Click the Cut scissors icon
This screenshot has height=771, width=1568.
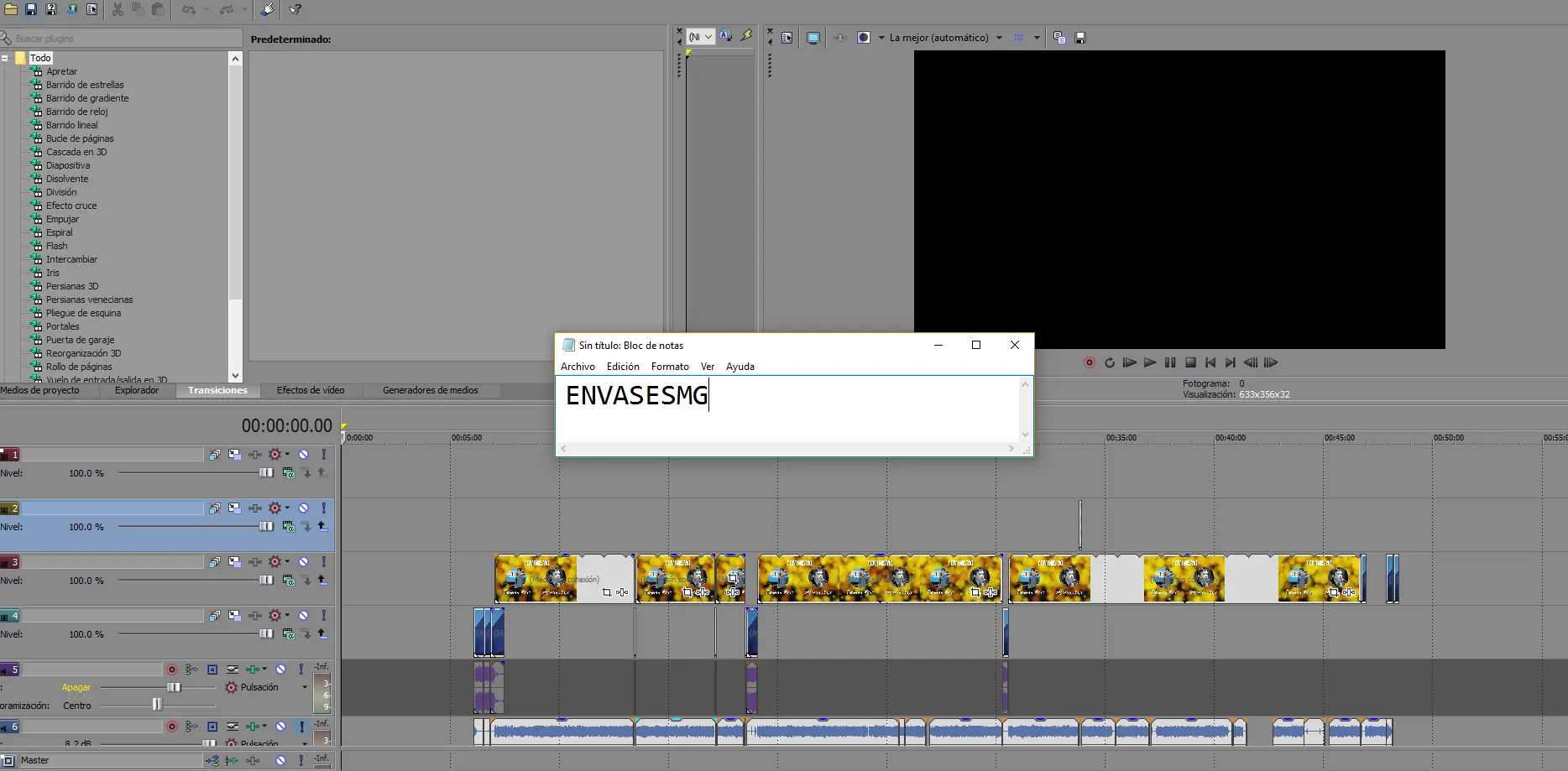click(x=118, y=9)
